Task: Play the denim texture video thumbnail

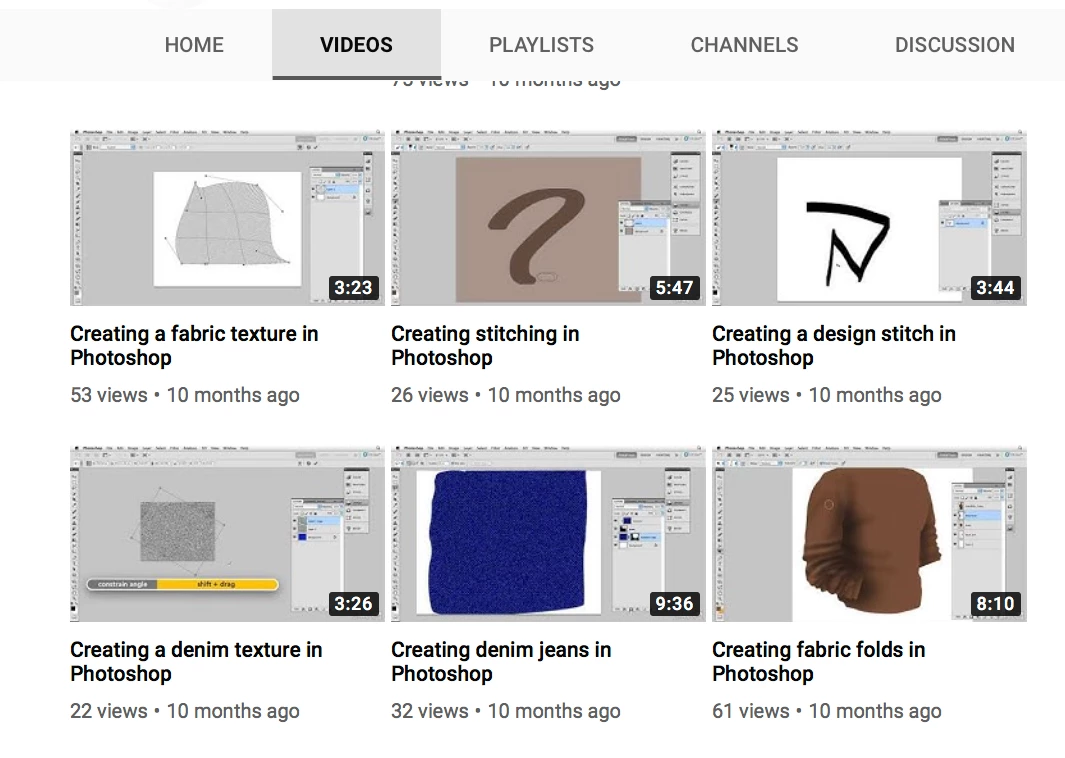Action: (x=227, y=534)
